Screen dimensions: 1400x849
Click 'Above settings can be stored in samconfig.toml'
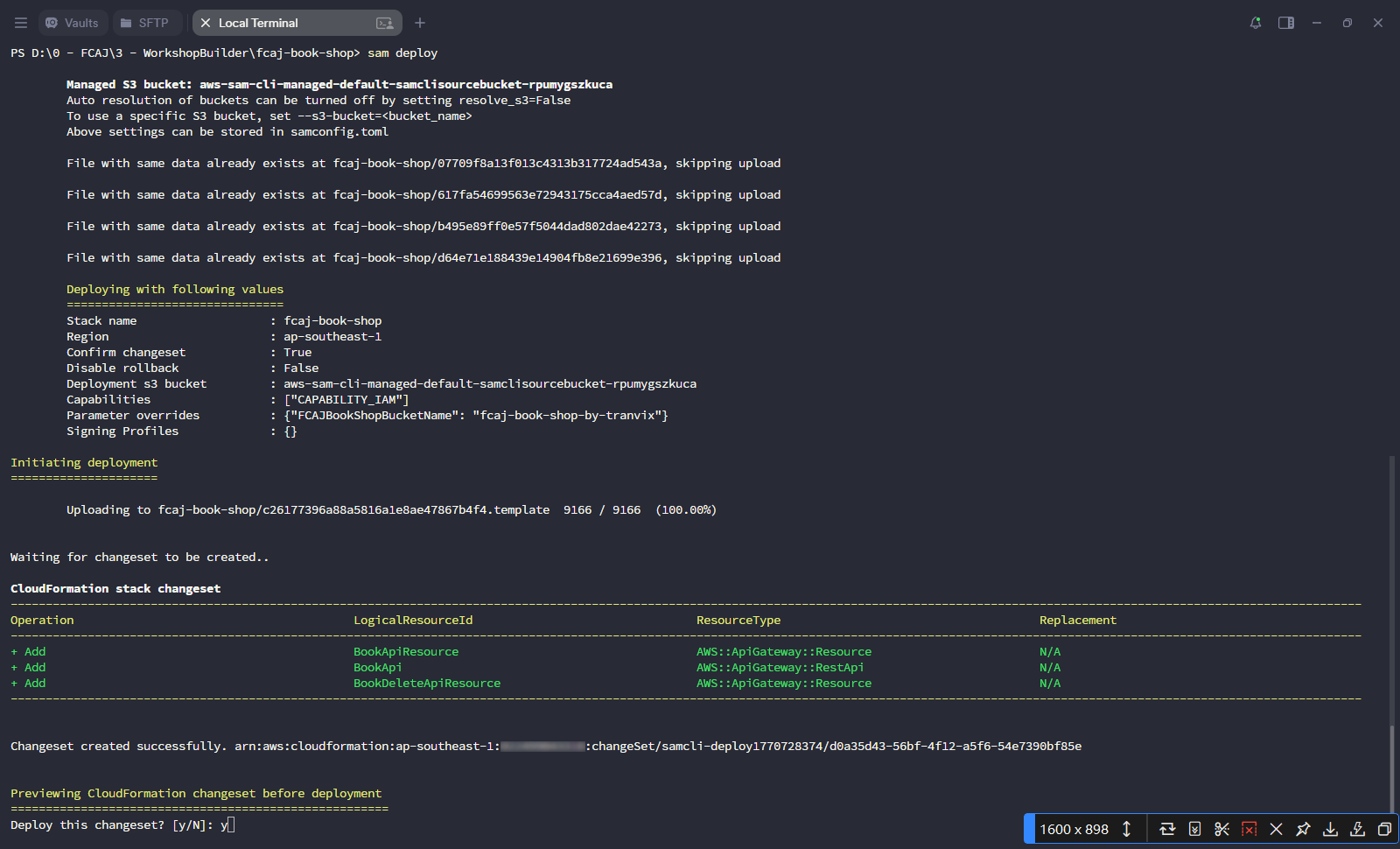point(227,132)
